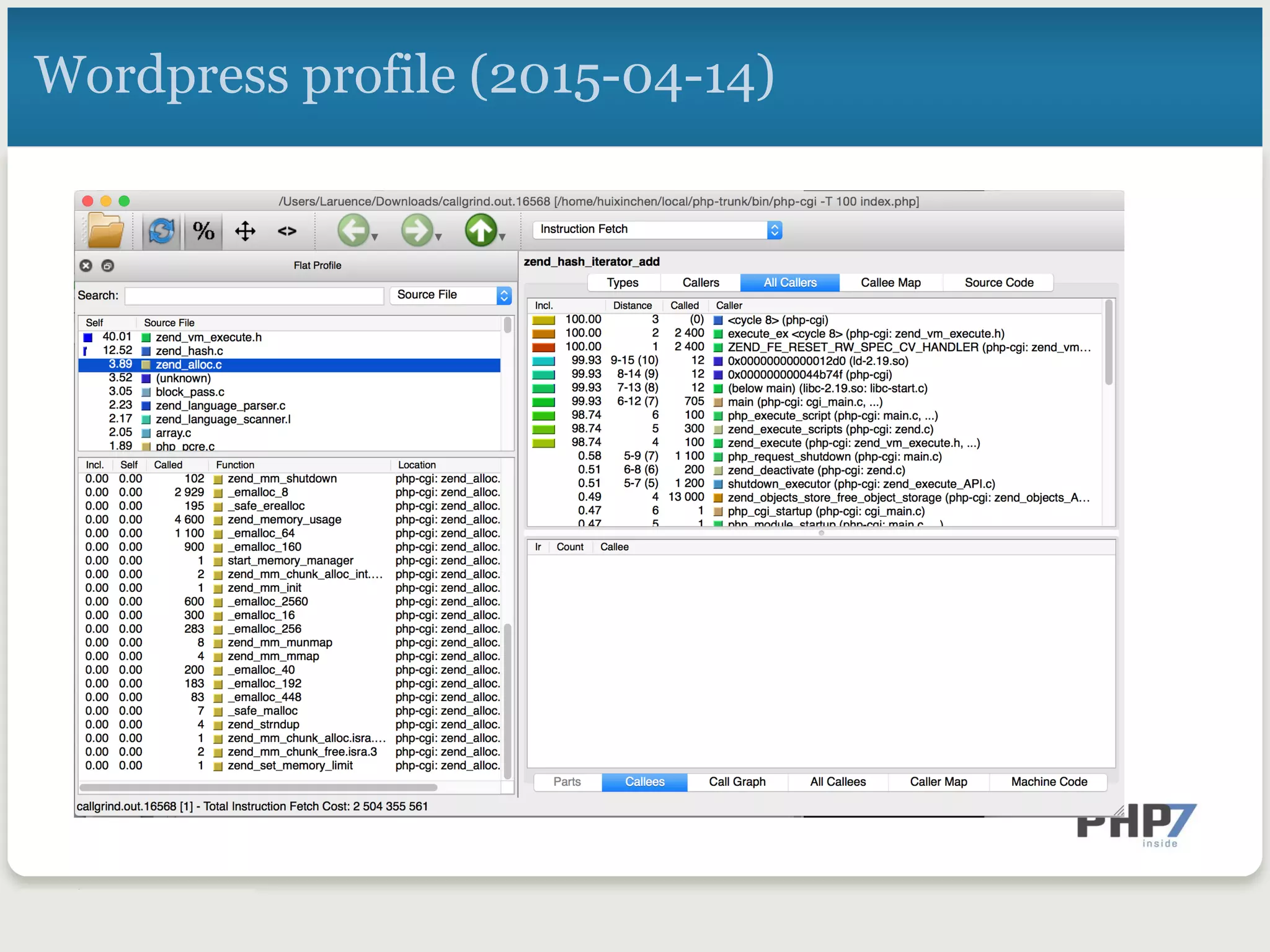Select php_execute_script caller row
1270x952 pixels.
coord(815,415)
